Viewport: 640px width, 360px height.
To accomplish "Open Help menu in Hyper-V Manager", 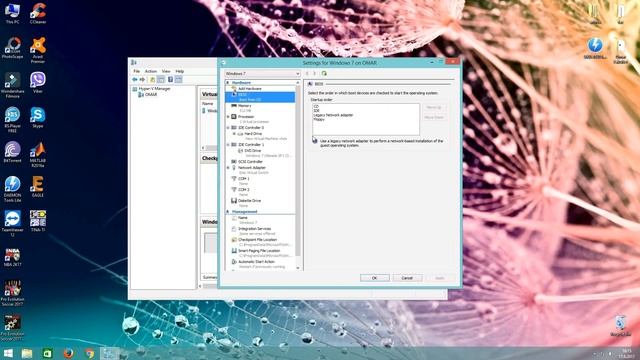I will [180, 71].
